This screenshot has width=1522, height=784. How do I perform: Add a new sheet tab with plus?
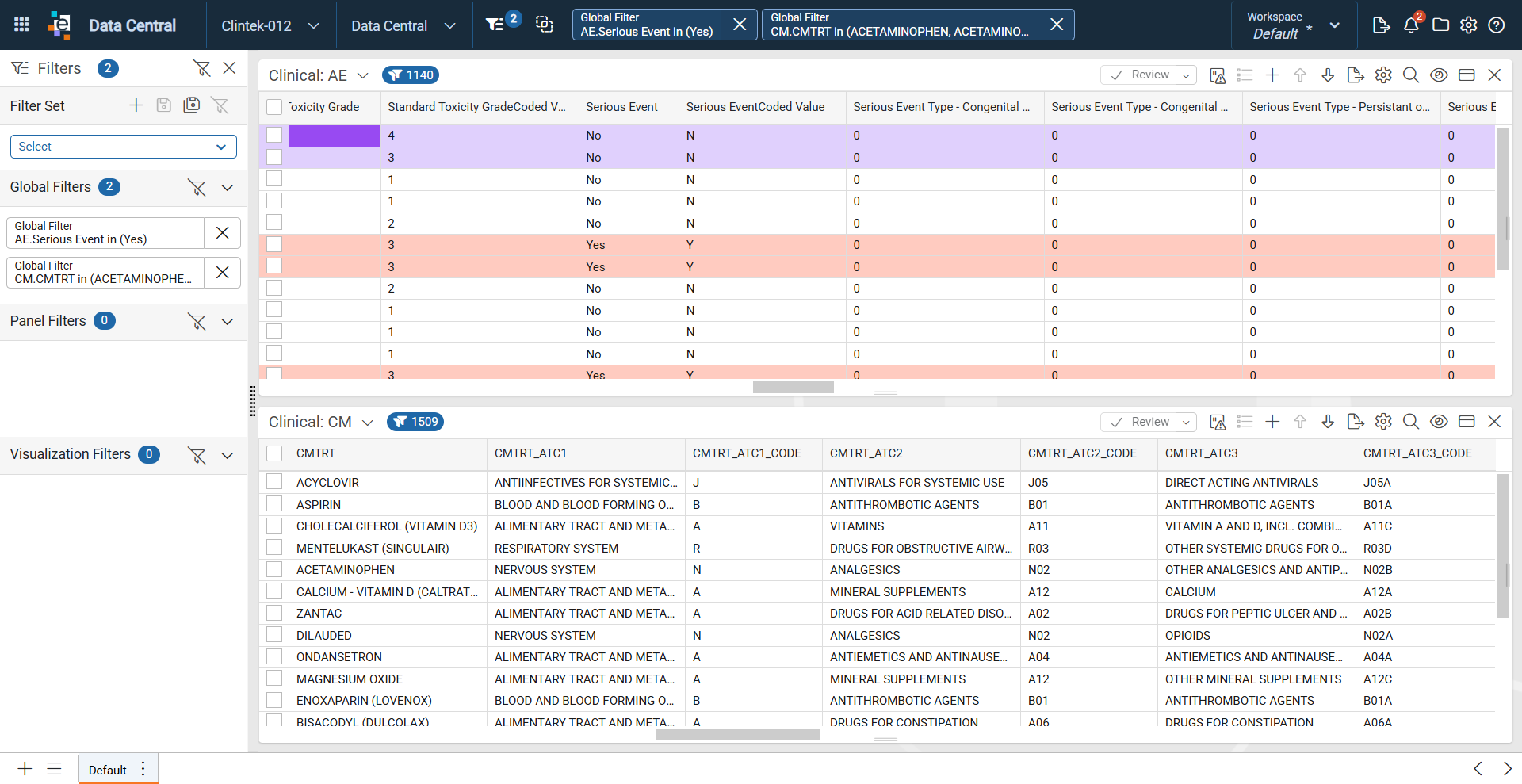point(25,769)
